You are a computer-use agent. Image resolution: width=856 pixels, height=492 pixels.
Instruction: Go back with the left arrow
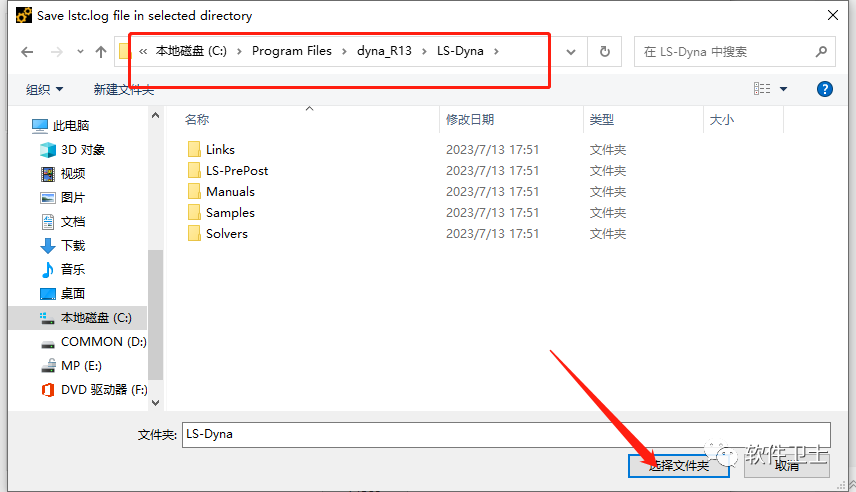coord(27,52)
